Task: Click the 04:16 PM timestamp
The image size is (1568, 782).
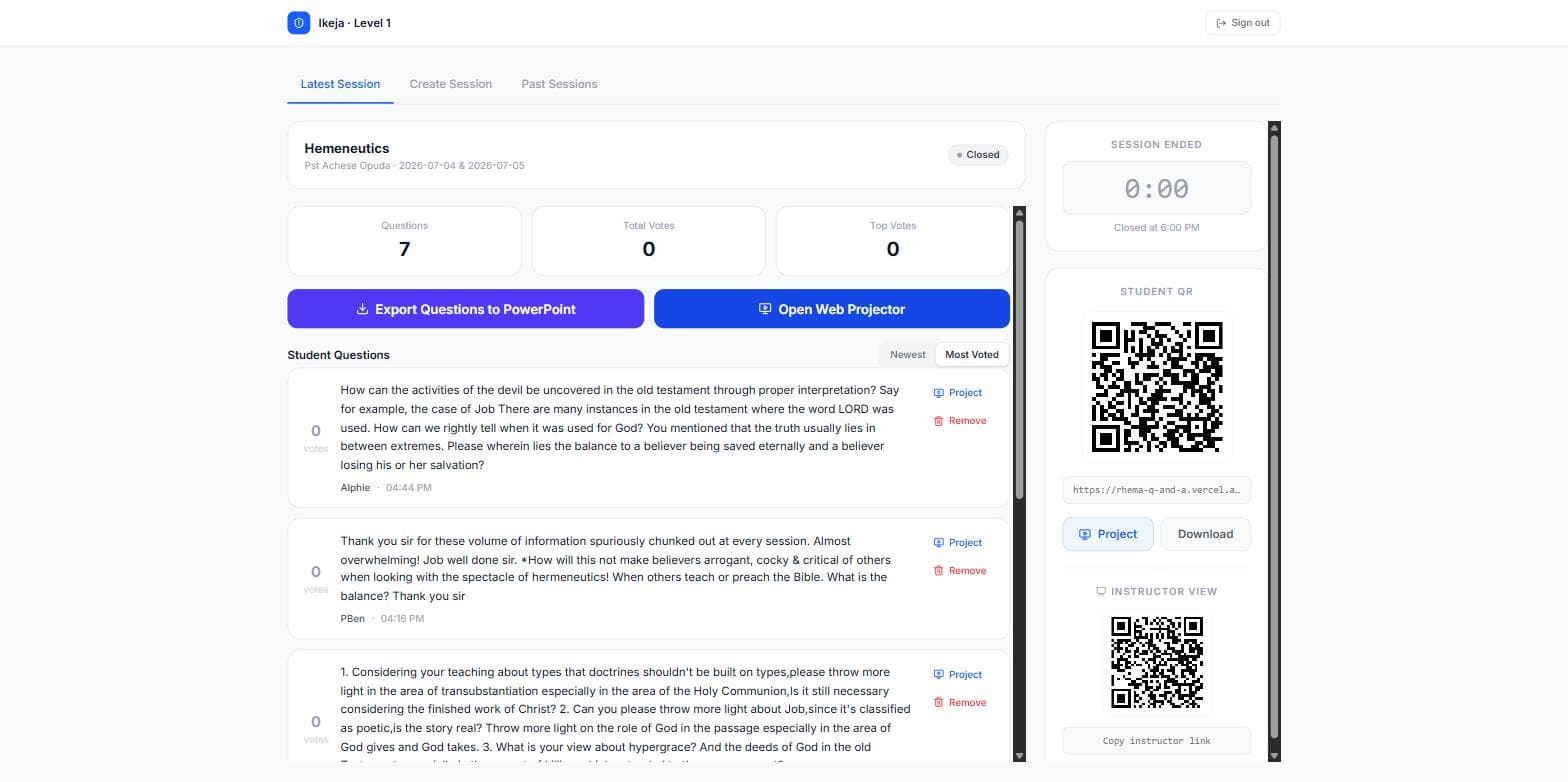Action: (402, 619)
